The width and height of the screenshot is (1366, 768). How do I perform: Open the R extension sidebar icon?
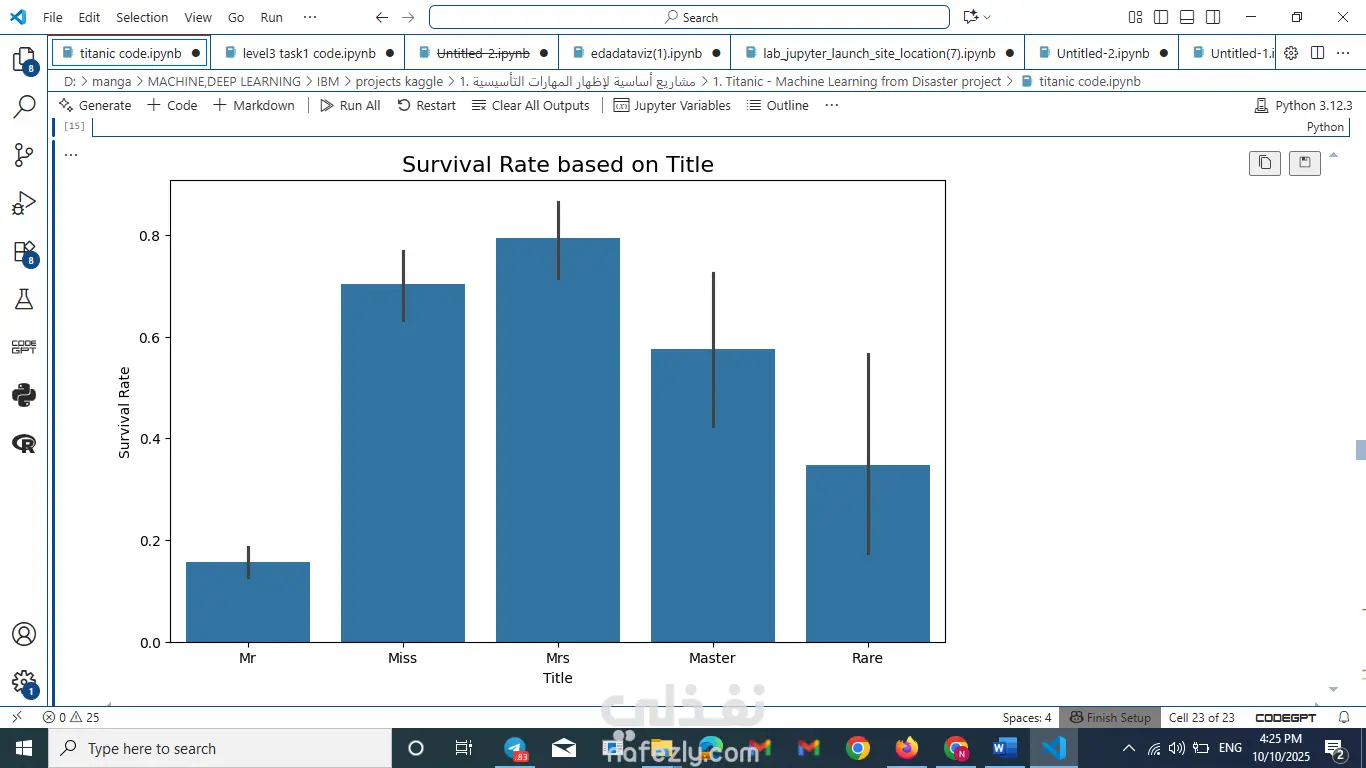[x=24, y=443]
